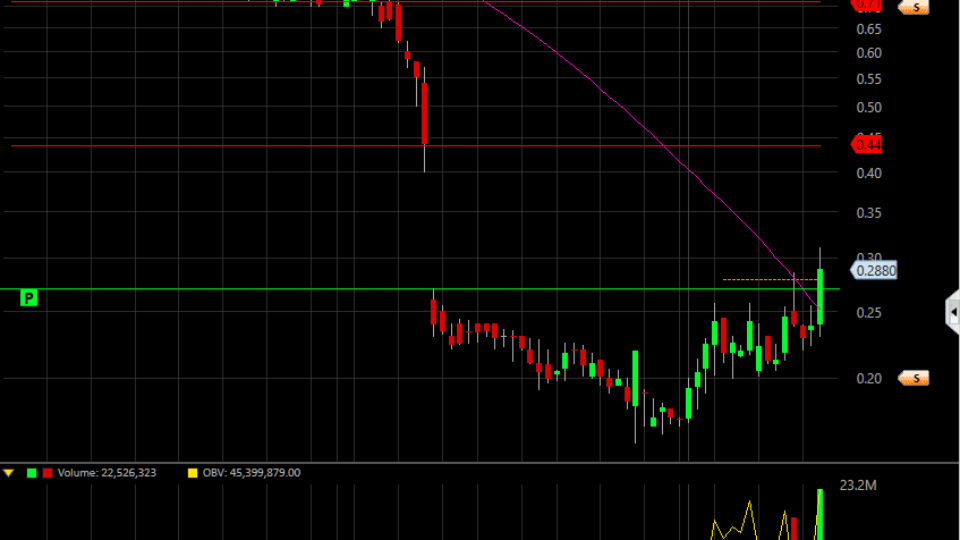Image resolution: width=960 pixels, height=540 pixels.
Task: Select the current price label 0.2880
Action: [x=874, y=271]
